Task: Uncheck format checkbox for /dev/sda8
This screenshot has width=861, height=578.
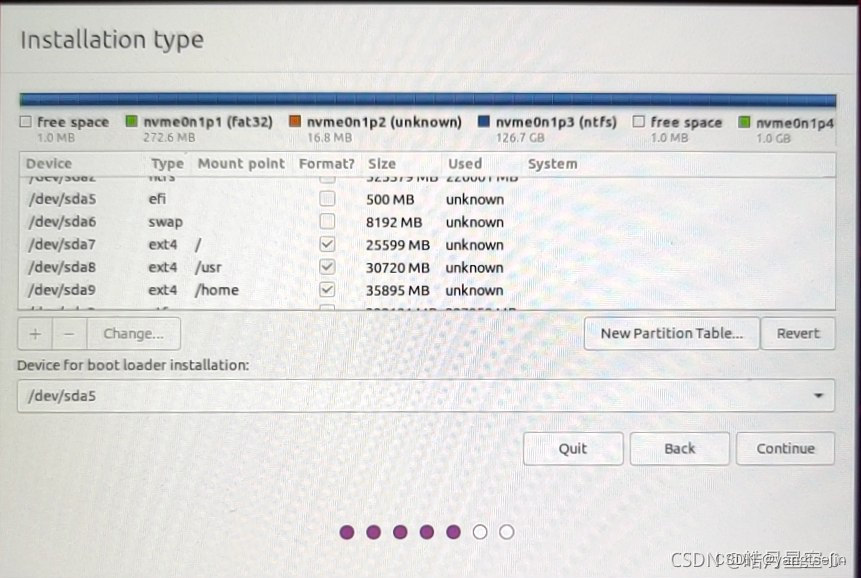Action: (327, 267)
